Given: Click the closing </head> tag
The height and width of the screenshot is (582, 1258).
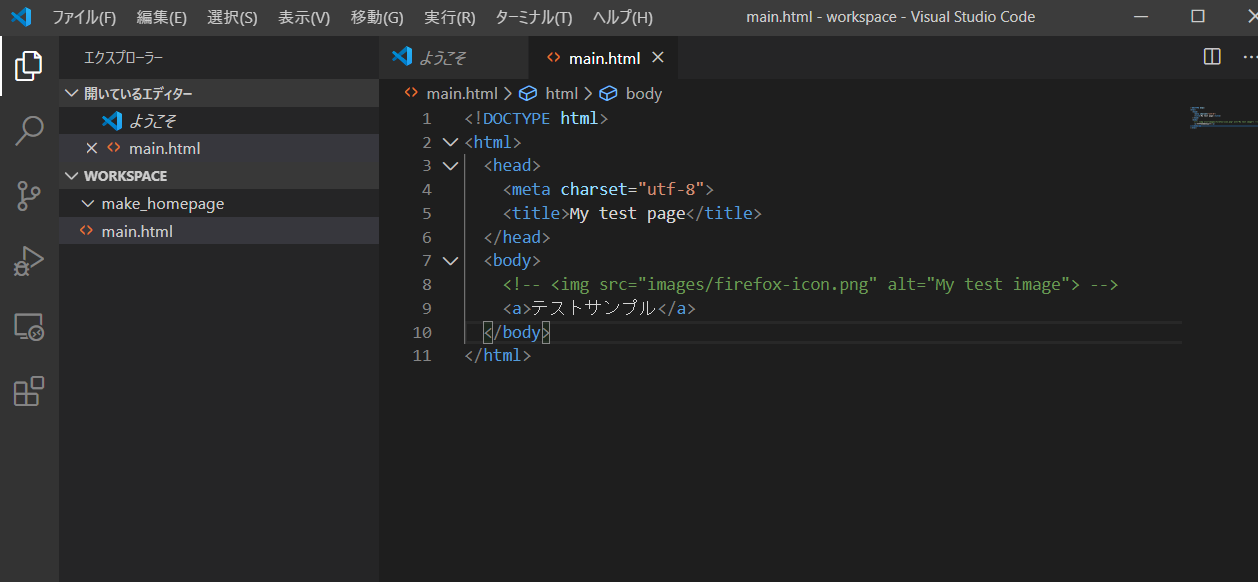Looking at the screenshot, I should [x=517, y=237].
